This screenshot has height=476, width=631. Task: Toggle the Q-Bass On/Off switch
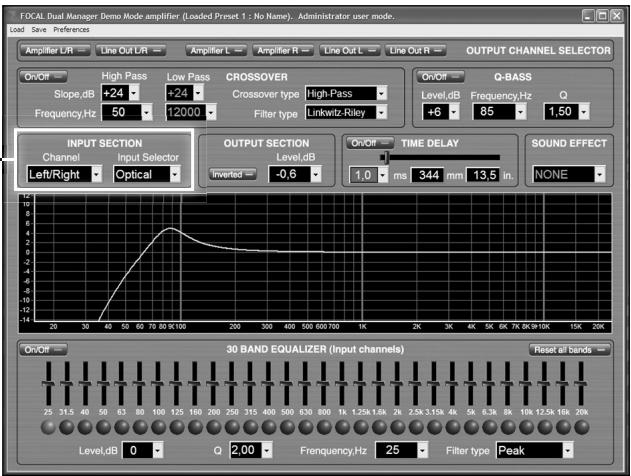(438, 76)
